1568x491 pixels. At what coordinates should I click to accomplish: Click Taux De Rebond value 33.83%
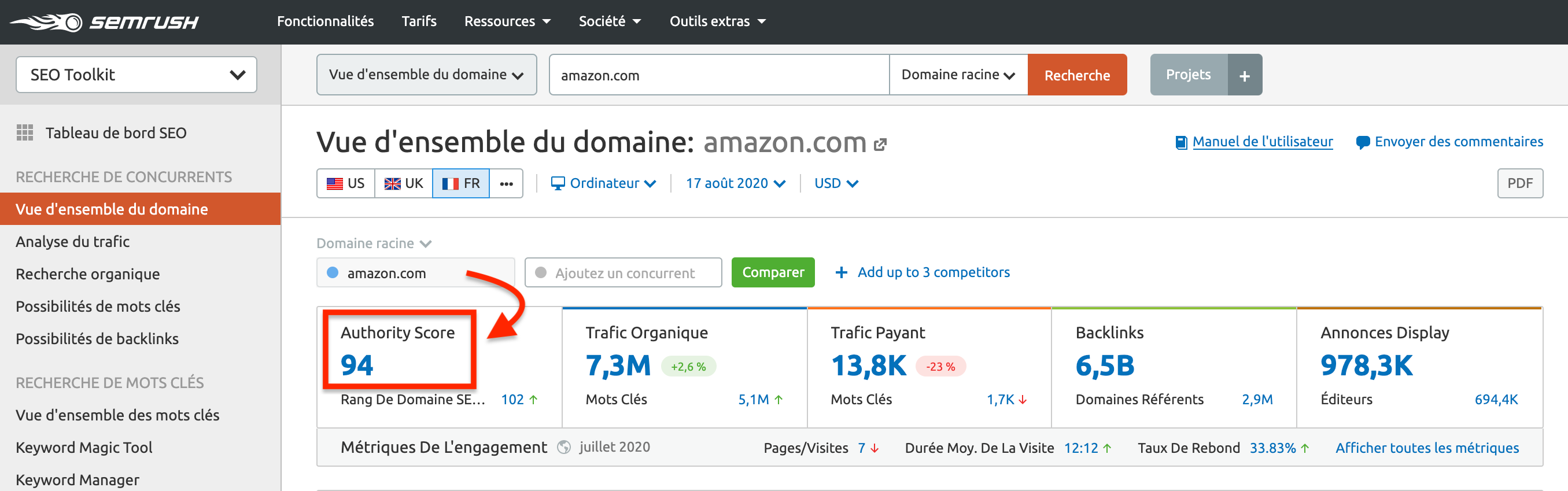pyautogui.click(x=1273, y=448)
